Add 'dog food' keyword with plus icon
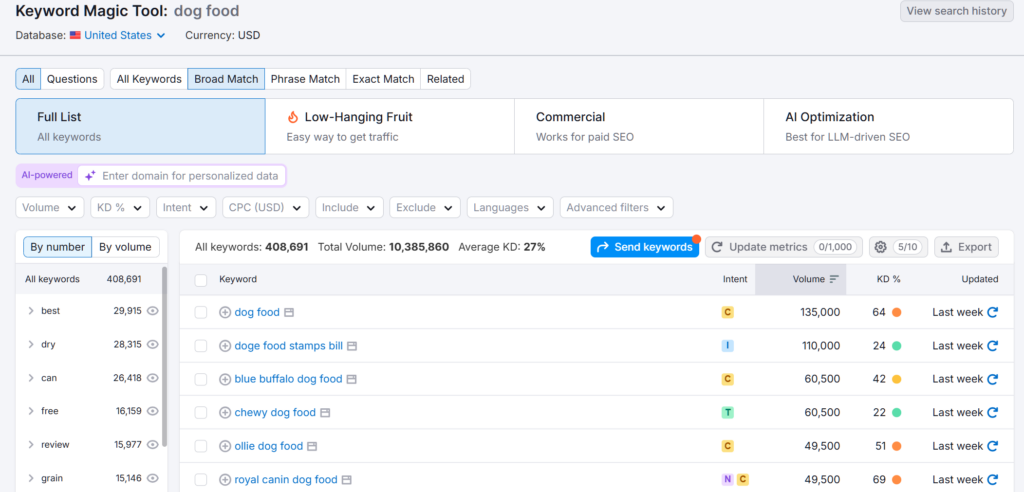 [225, 312]
